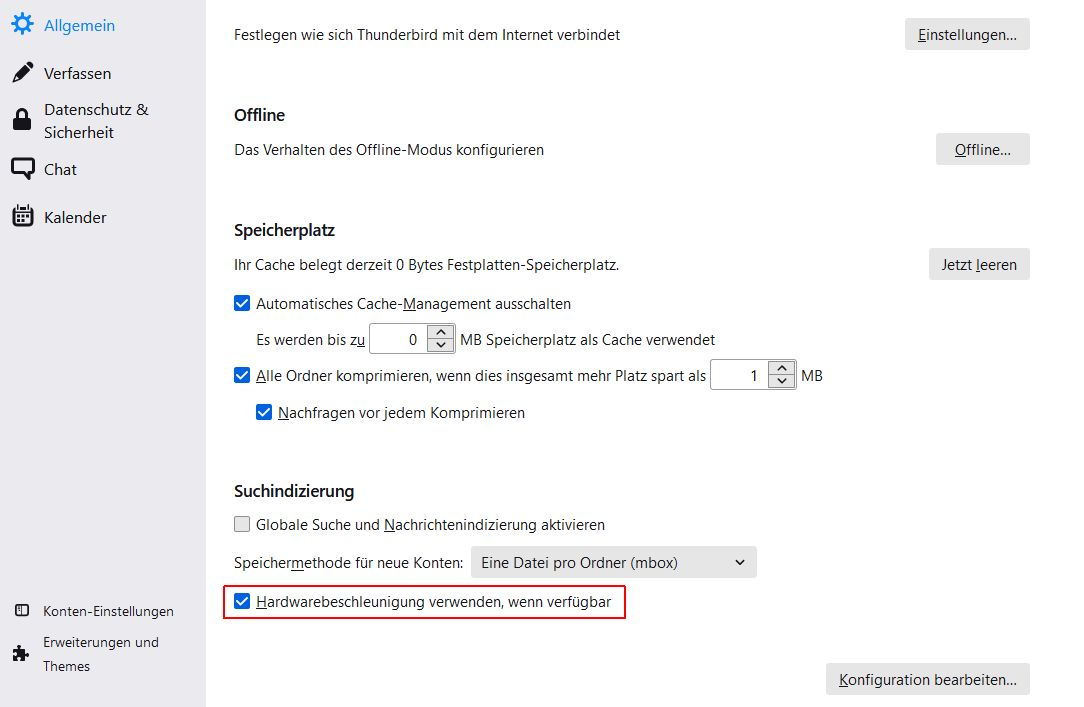The height and width of the screenshot is (707, 1084).
Task: Open the Speichermethode für neue Konten dropdown
Action: coord(613,563)
